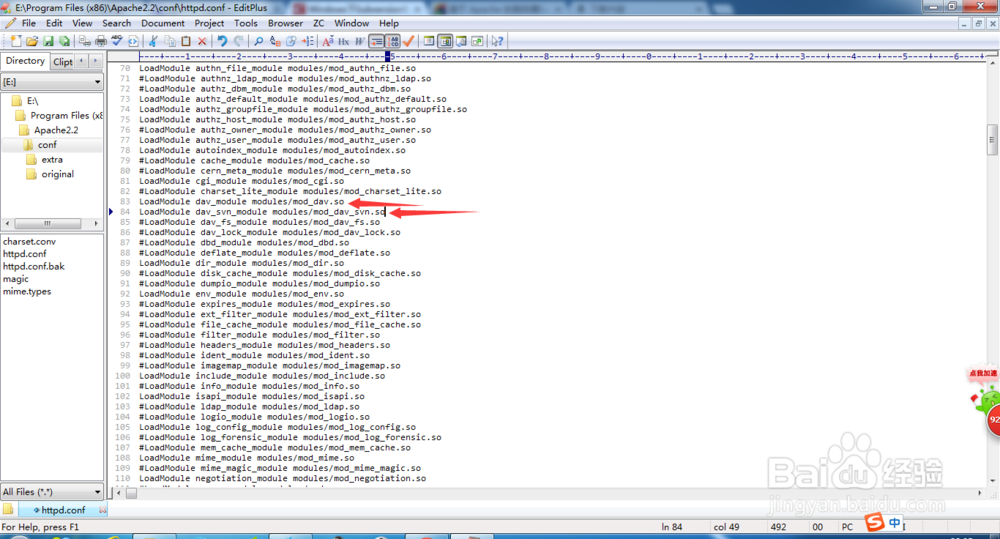This screenshot has height=539, width=1000.
Task: Open the ZC menu
Action: pos(319,23)
